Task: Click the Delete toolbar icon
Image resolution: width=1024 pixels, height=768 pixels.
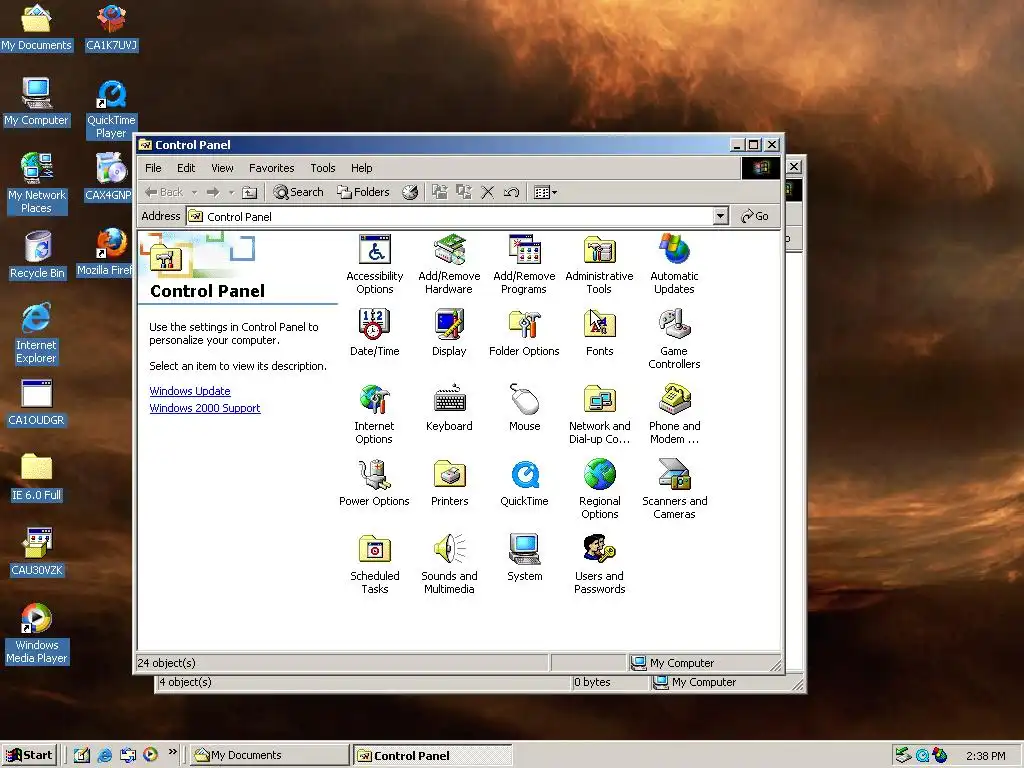Action: point(487,192)
